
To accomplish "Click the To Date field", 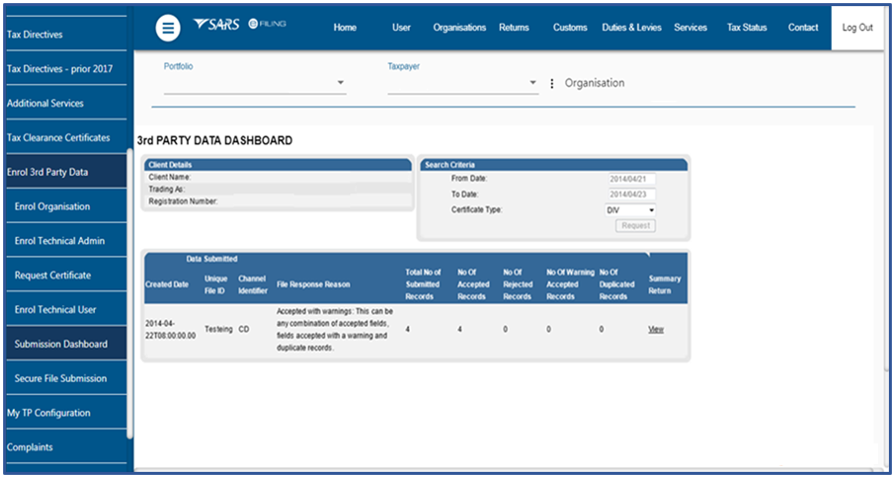I will [x=630, y=194].
